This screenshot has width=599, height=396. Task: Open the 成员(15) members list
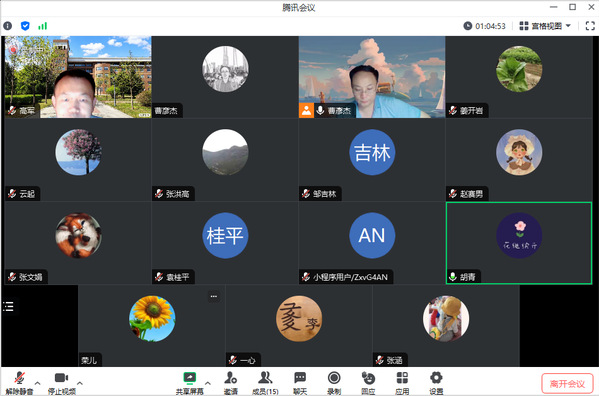tap(265, 383)
